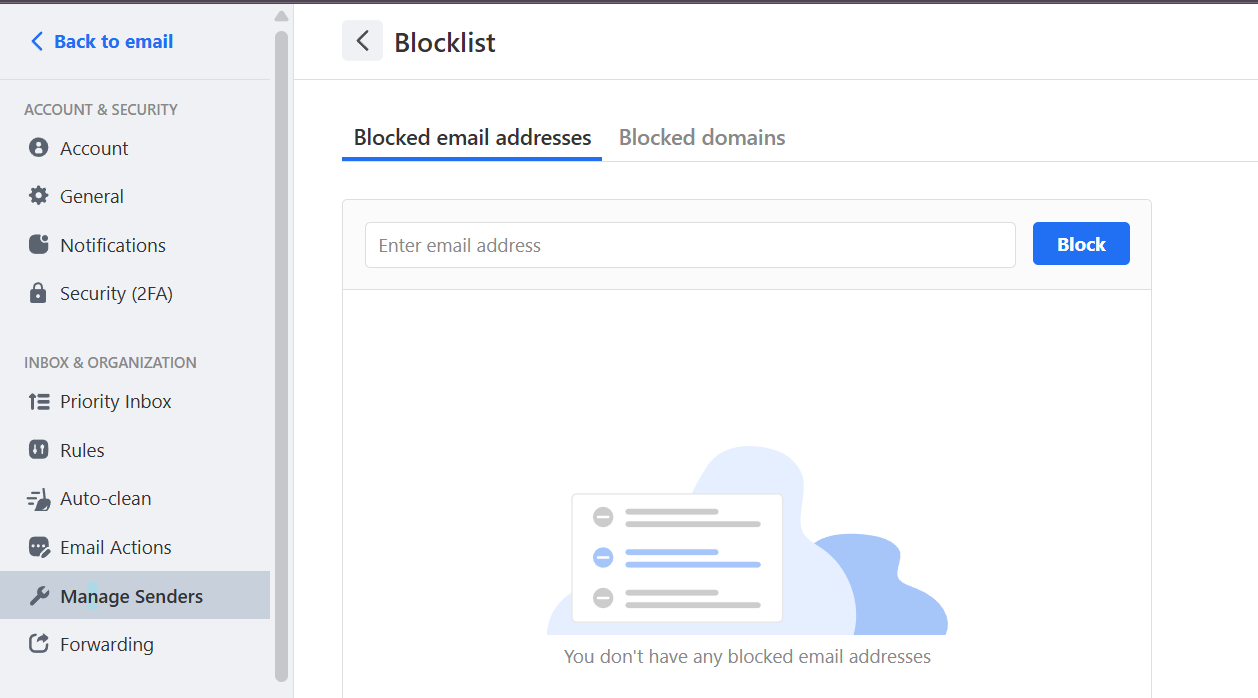
Task: Click the Forwarding share icon
Action: 39,644
